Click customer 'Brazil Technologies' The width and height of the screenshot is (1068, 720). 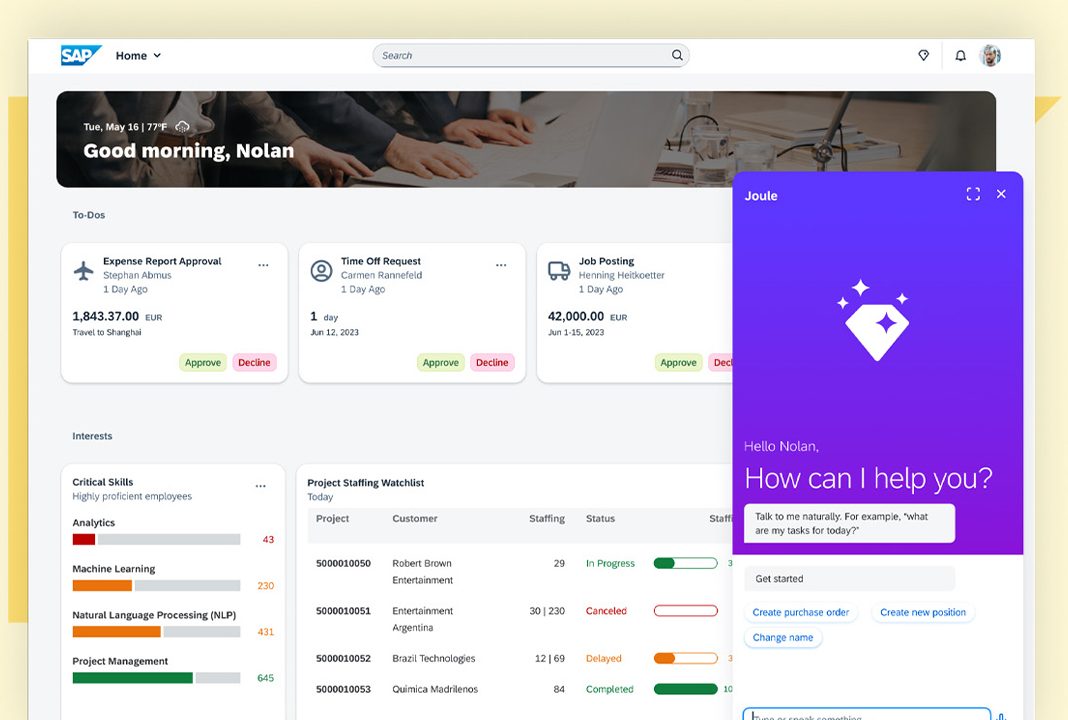(434, 659)
